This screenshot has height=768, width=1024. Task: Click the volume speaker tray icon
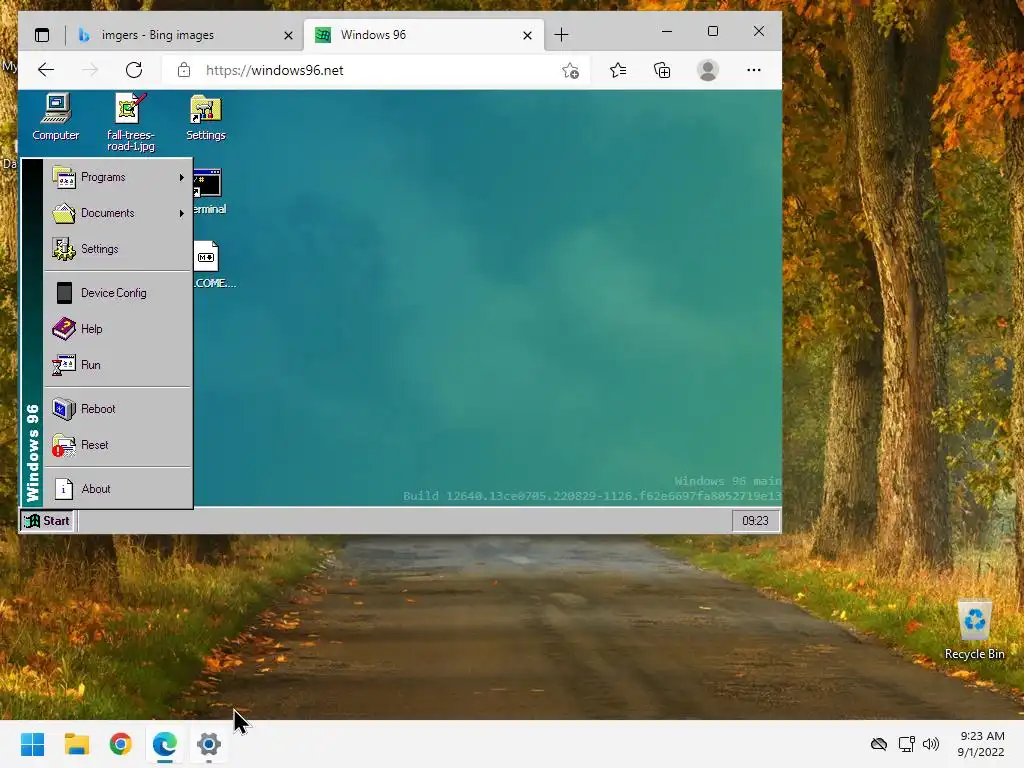[931, 744]
